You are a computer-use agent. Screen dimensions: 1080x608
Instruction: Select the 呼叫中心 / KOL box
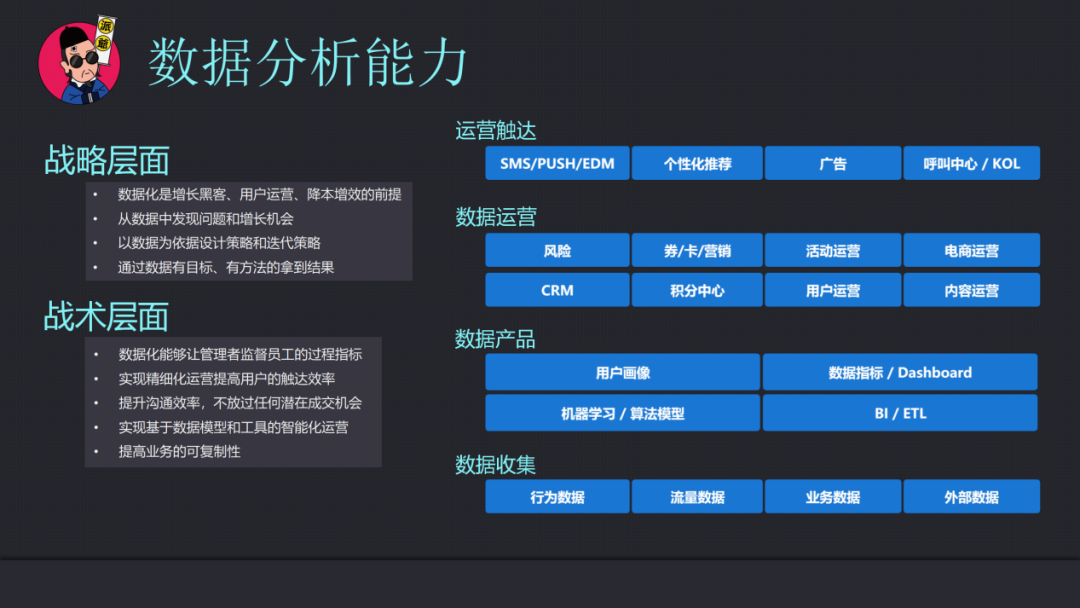point(971,163)
